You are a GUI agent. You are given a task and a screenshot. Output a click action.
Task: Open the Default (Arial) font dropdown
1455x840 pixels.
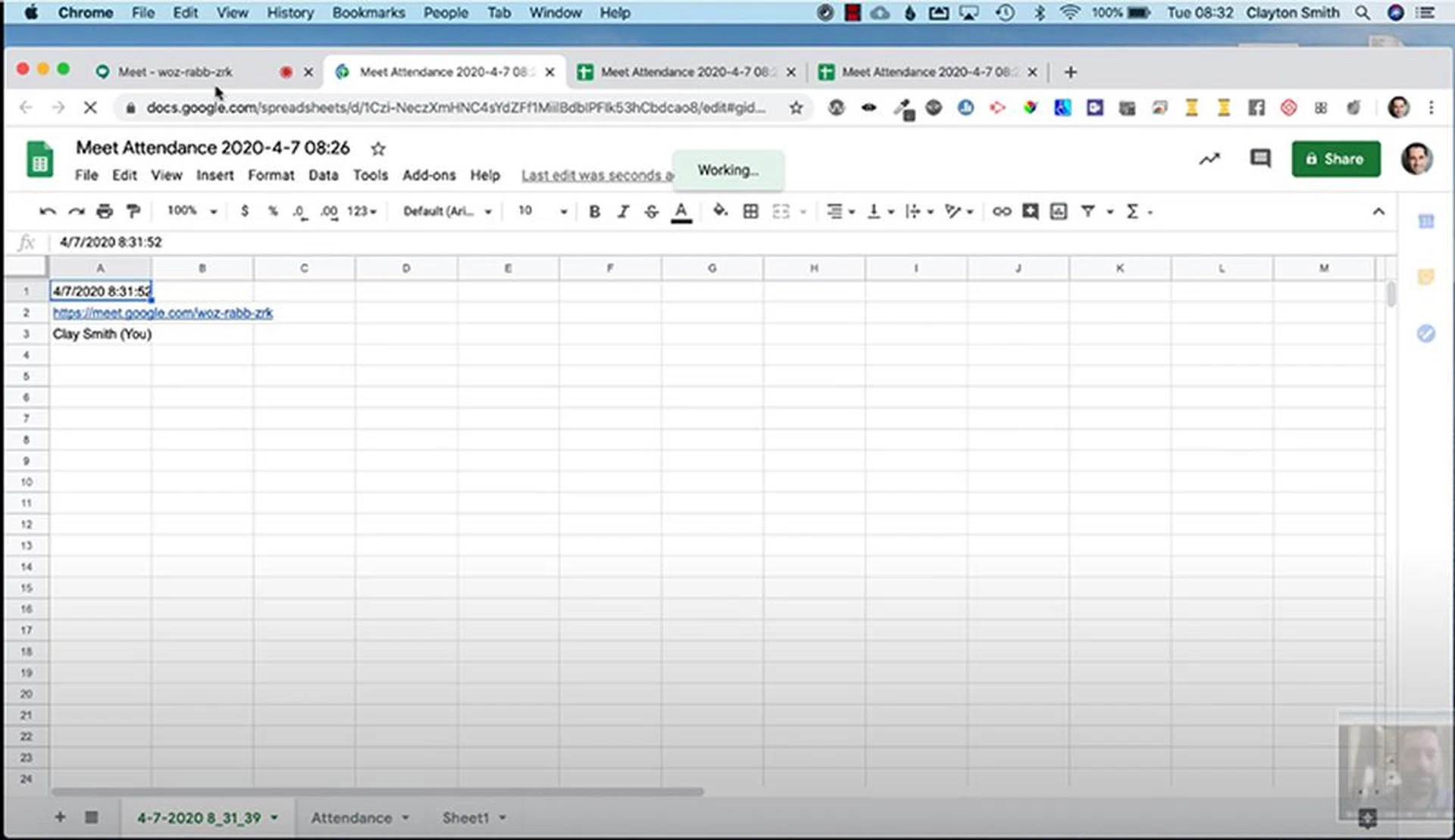pyautogui.click(x=447, y=211)
